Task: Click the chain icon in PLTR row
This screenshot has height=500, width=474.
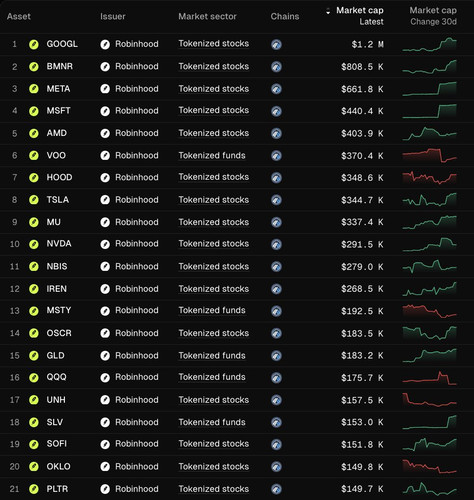Action: tap(276, 489)
